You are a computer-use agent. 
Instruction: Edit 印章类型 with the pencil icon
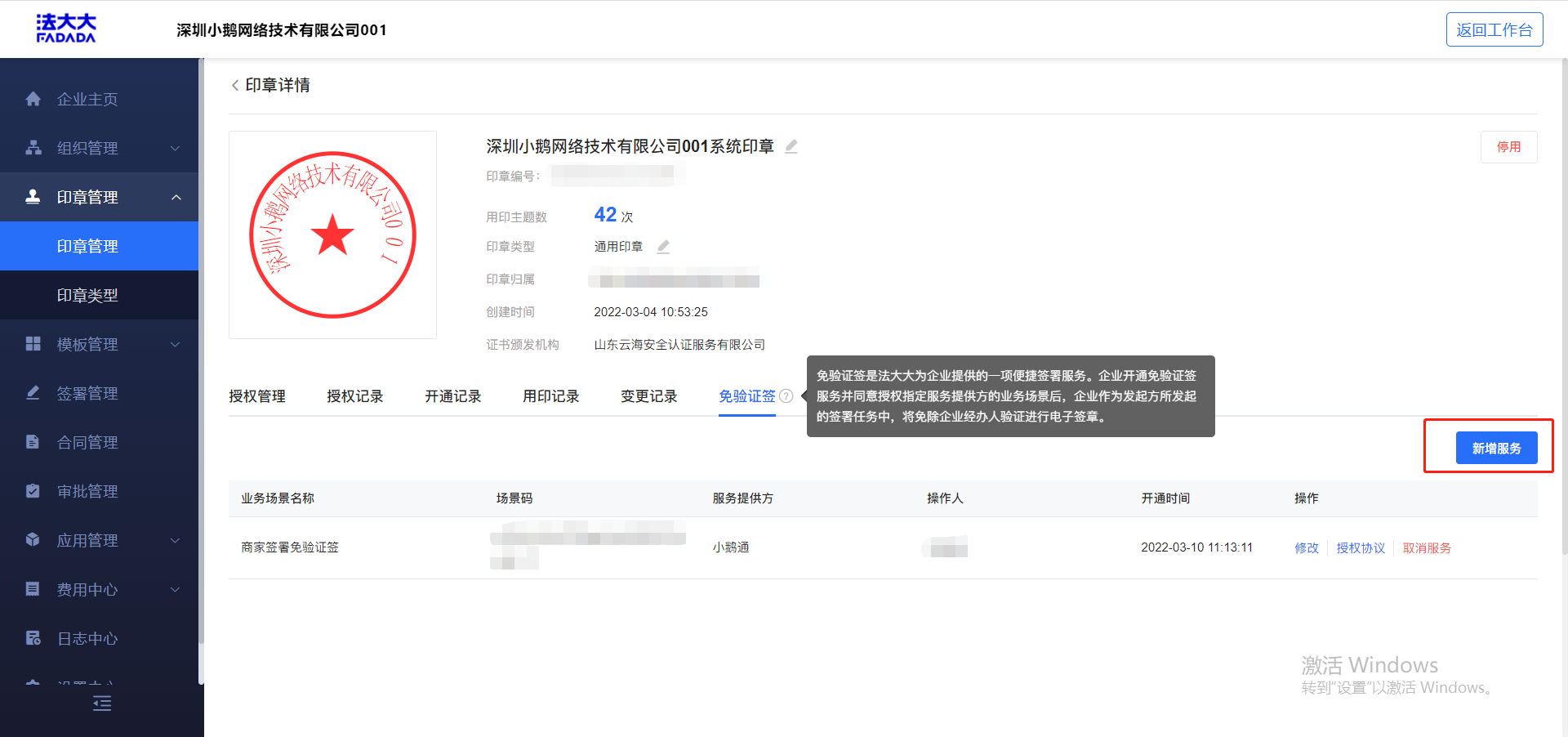point(663,247)
